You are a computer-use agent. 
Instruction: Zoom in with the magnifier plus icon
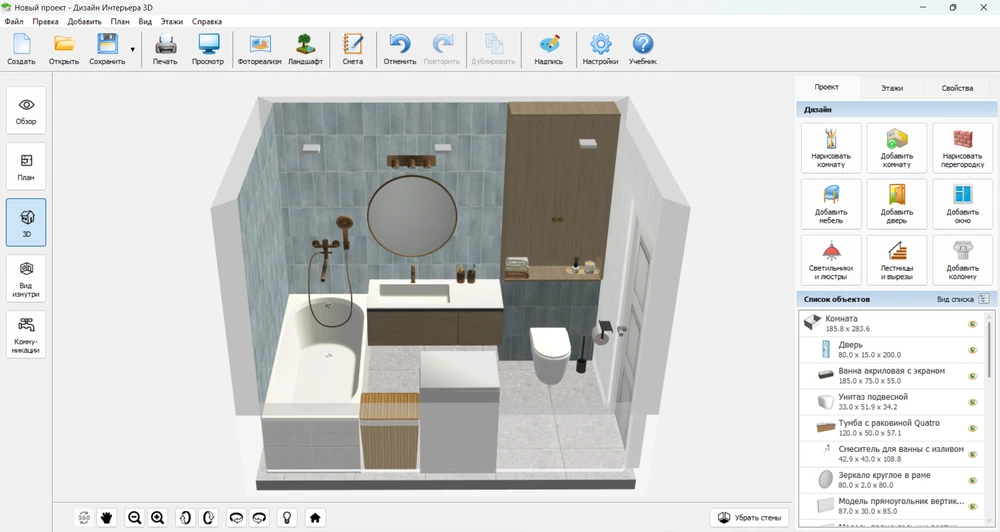(x=157, y=517)
